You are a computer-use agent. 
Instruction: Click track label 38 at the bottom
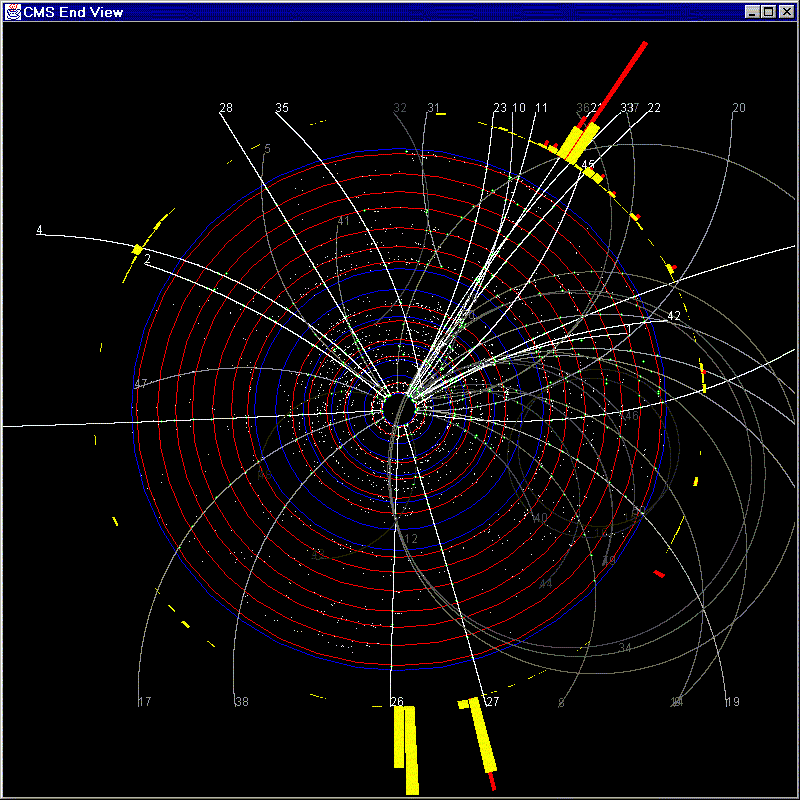coord(241,702)
